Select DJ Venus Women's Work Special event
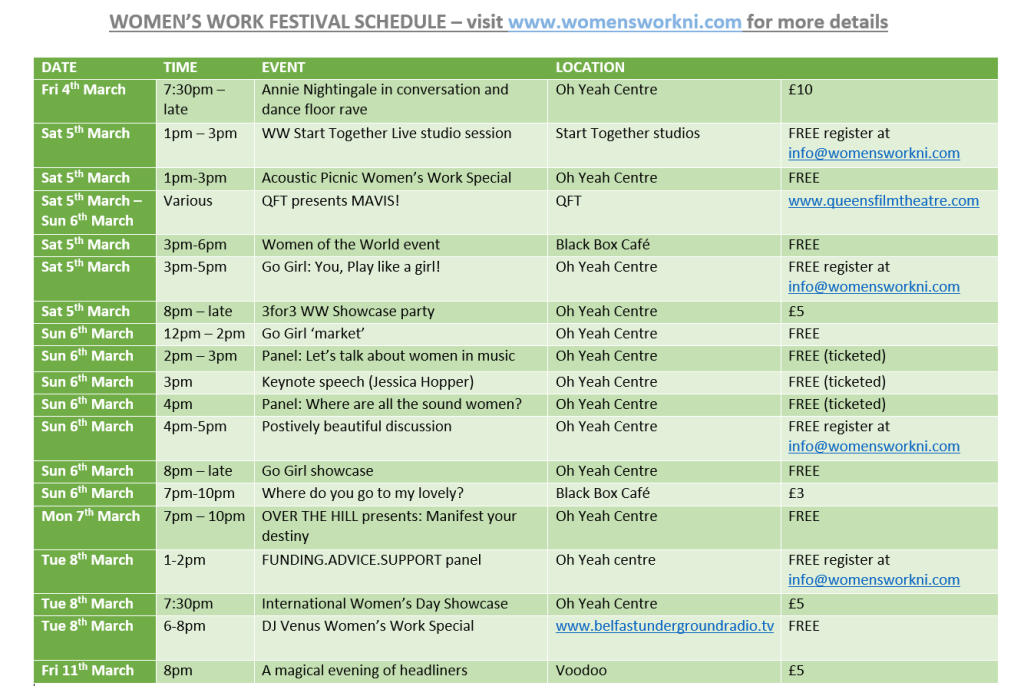Viewport: 1024px width, 686px height. (x=401, y=638)
